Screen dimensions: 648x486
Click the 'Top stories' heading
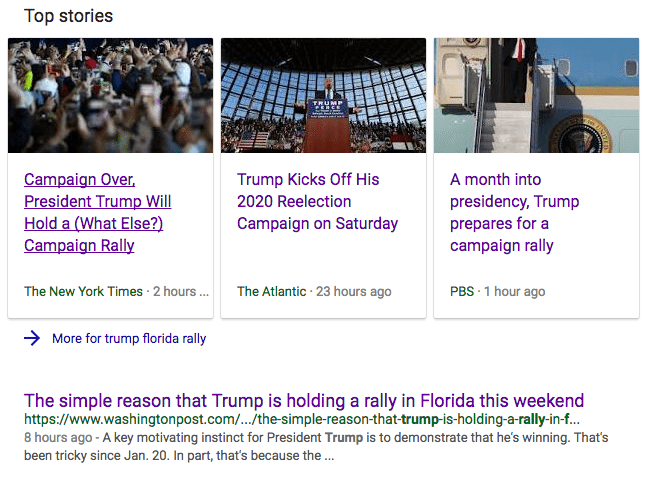click(x=68, y=16)
